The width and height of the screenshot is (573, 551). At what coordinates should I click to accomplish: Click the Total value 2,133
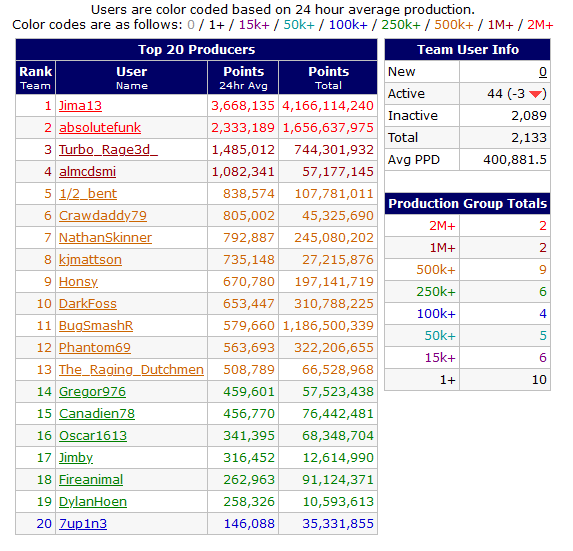pyautogui.click(x=529, y=138)
